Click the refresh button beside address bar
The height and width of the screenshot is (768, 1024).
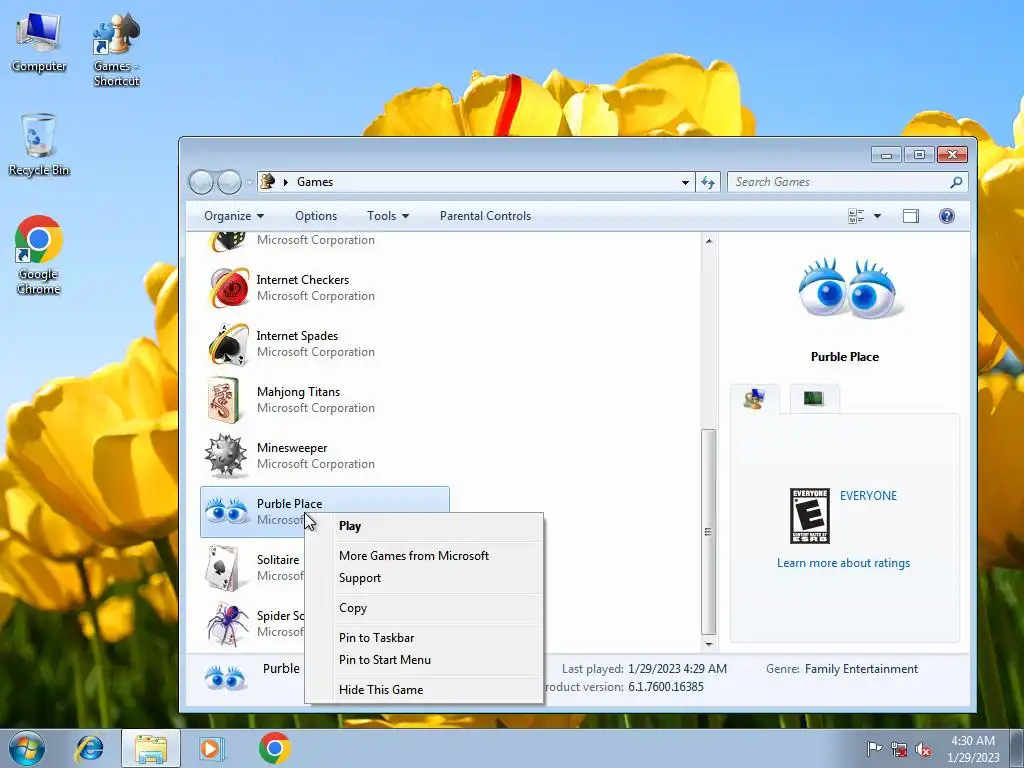click(x=708, y=182)
